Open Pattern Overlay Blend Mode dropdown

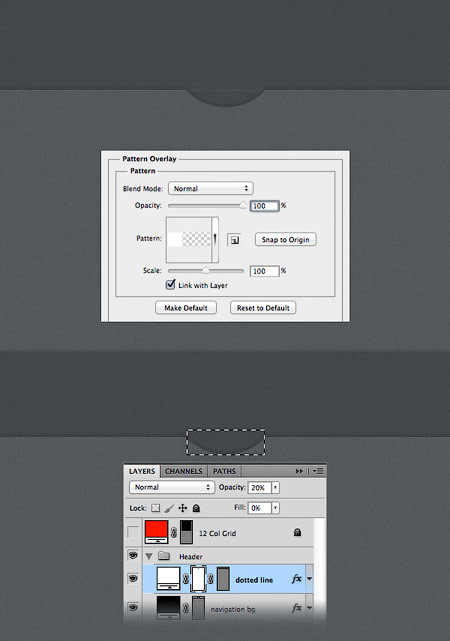click(x=210, y=188)
